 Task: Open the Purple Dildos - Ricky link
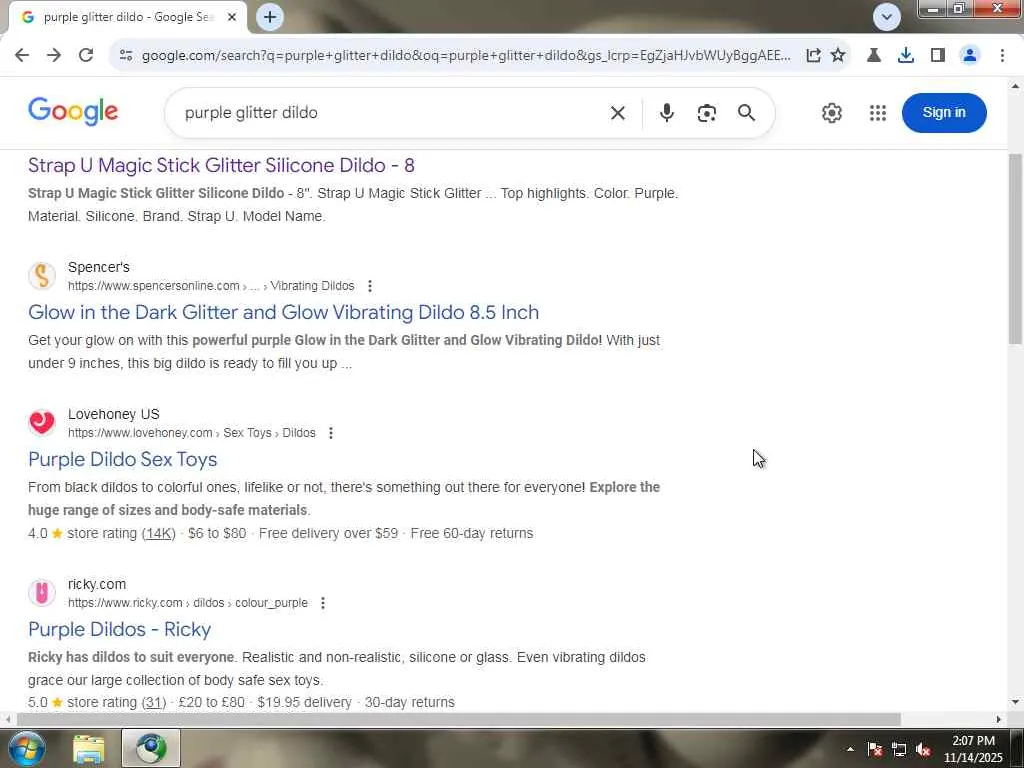[x=120, y=630]
